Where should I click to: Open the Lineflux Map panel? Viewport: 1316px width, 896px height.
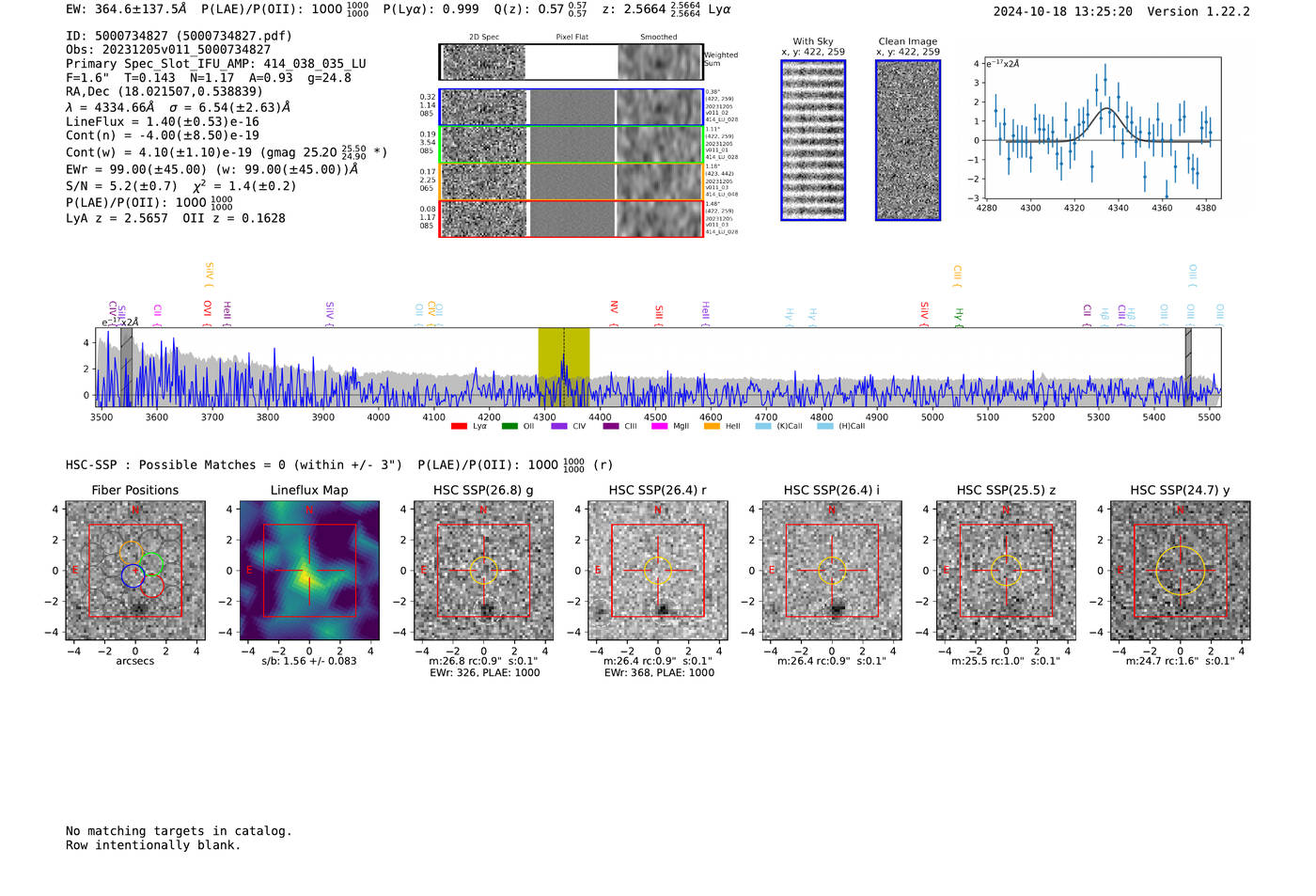coord(309,570)
